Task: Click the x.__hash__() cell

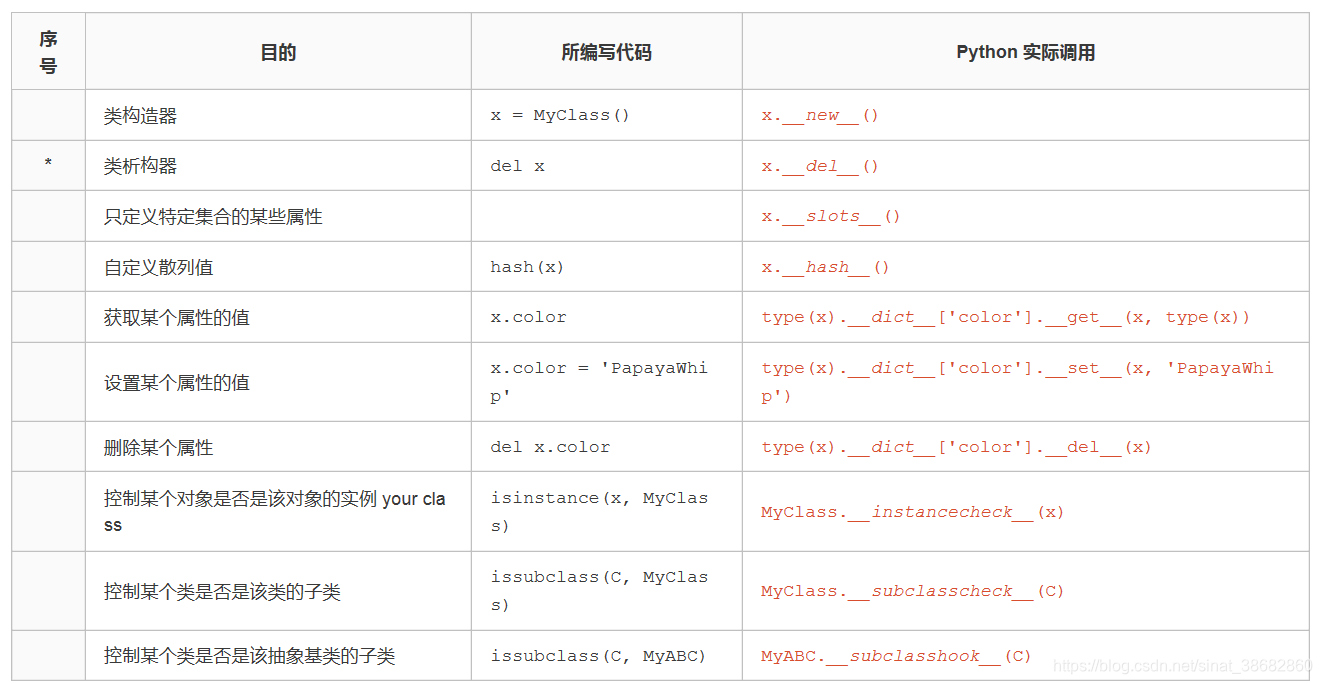Action: [x=1025, y=267]
